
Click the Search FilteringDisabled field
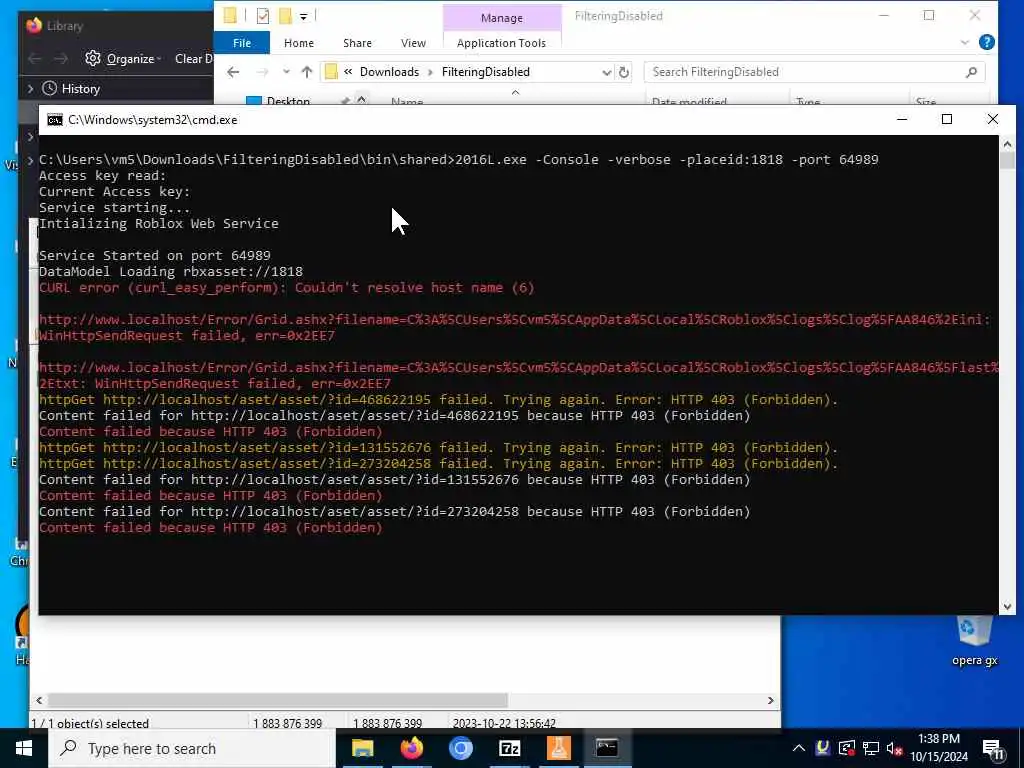(814, 72)
